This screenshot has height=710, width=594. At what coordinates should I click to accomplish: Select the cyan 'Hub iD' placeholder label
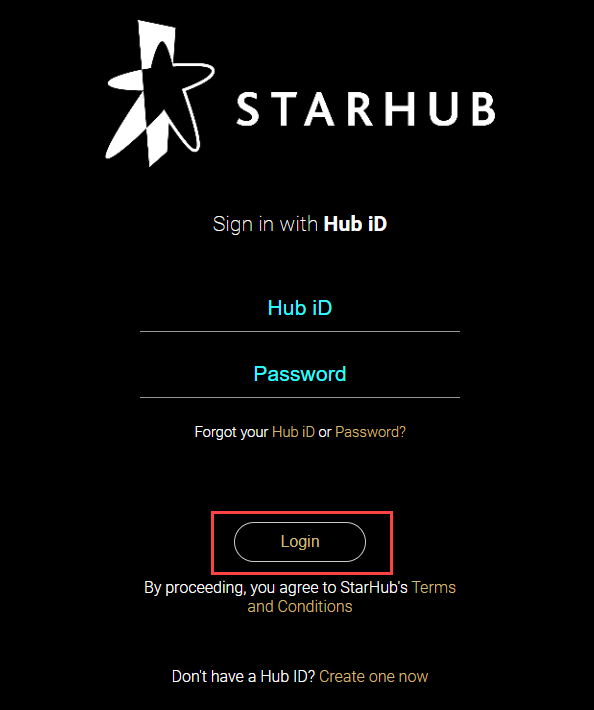(x=300, y=308)
